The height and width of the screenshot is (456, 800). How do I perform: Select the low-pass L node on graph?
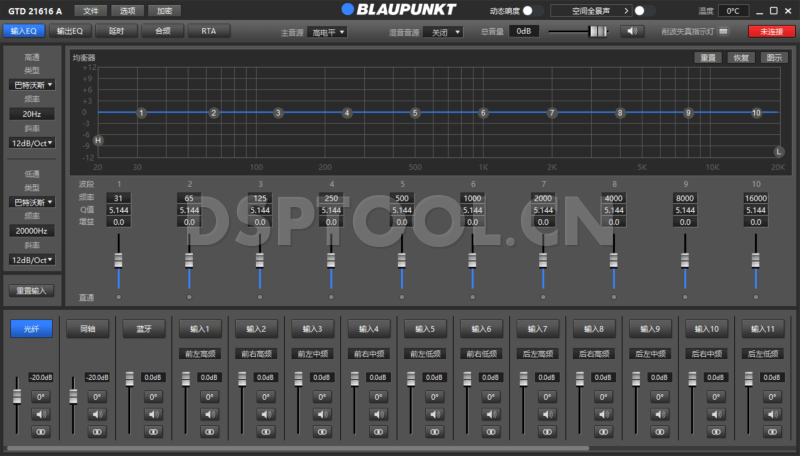[x=779, y=151]
